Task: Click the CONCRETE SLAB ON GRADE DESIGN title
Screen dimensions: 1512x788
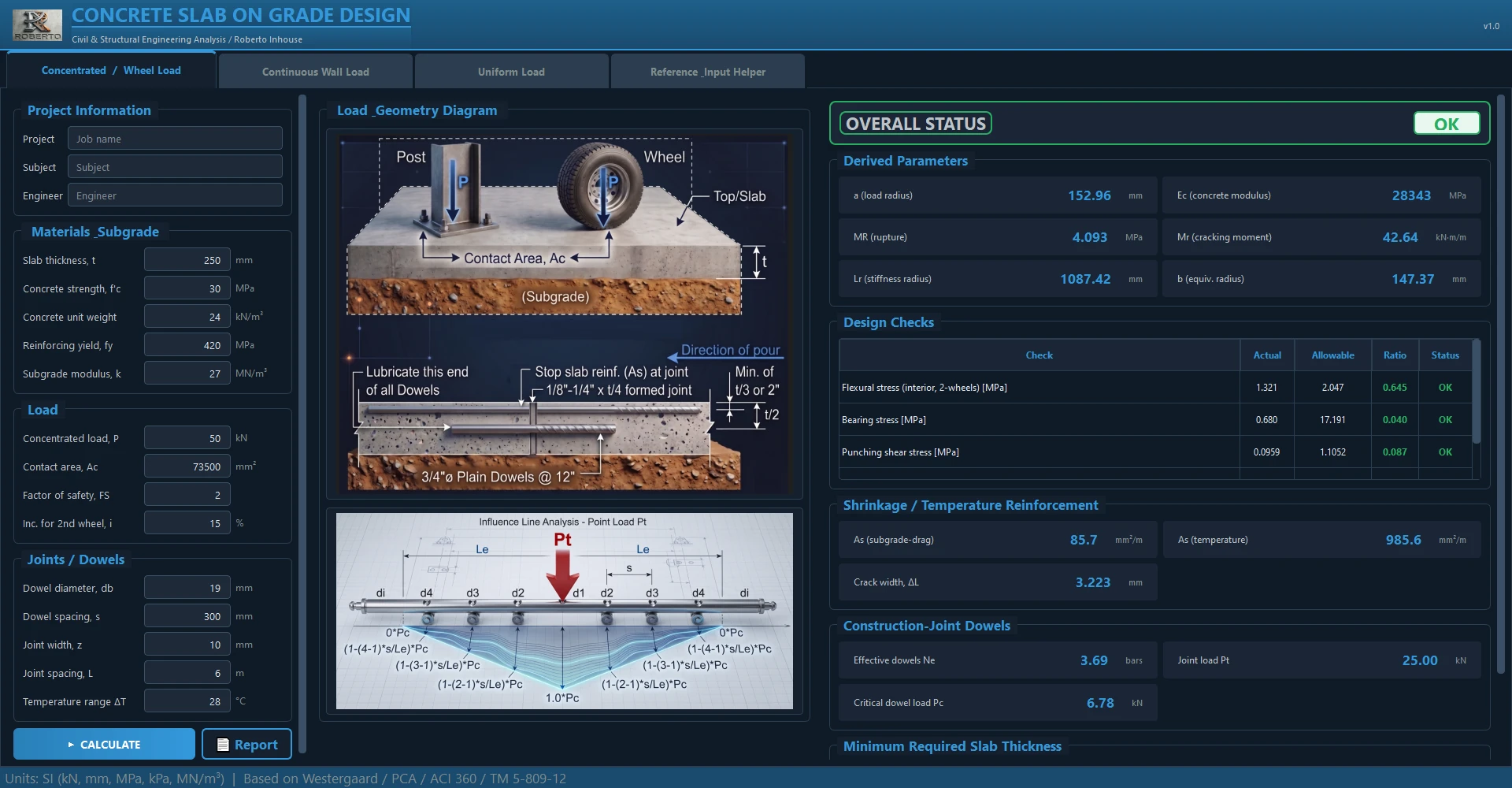Action: (241, 15)
